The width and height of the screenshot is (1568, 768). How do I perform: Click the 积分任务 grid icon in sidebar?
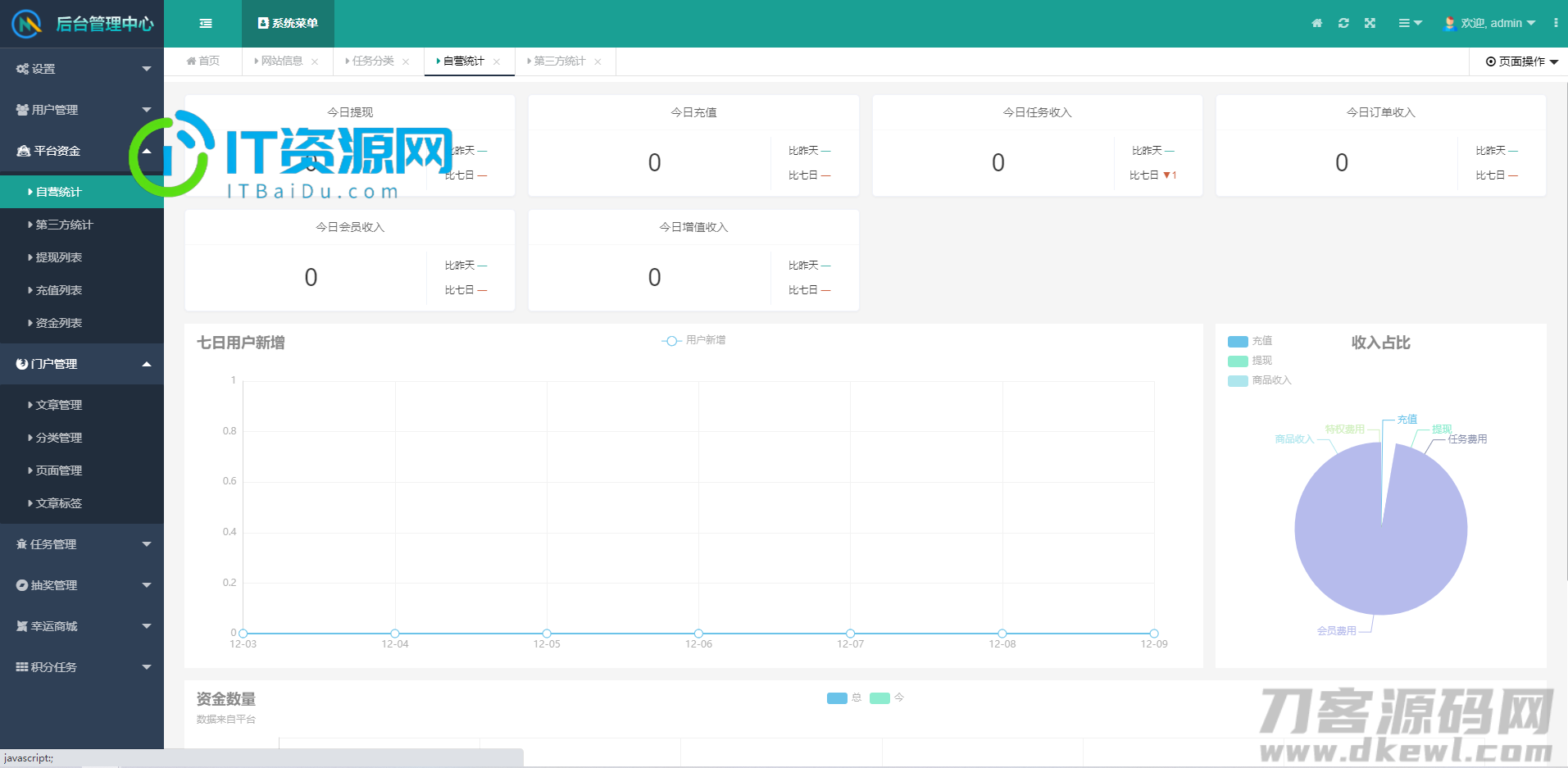tap(22, 667)
